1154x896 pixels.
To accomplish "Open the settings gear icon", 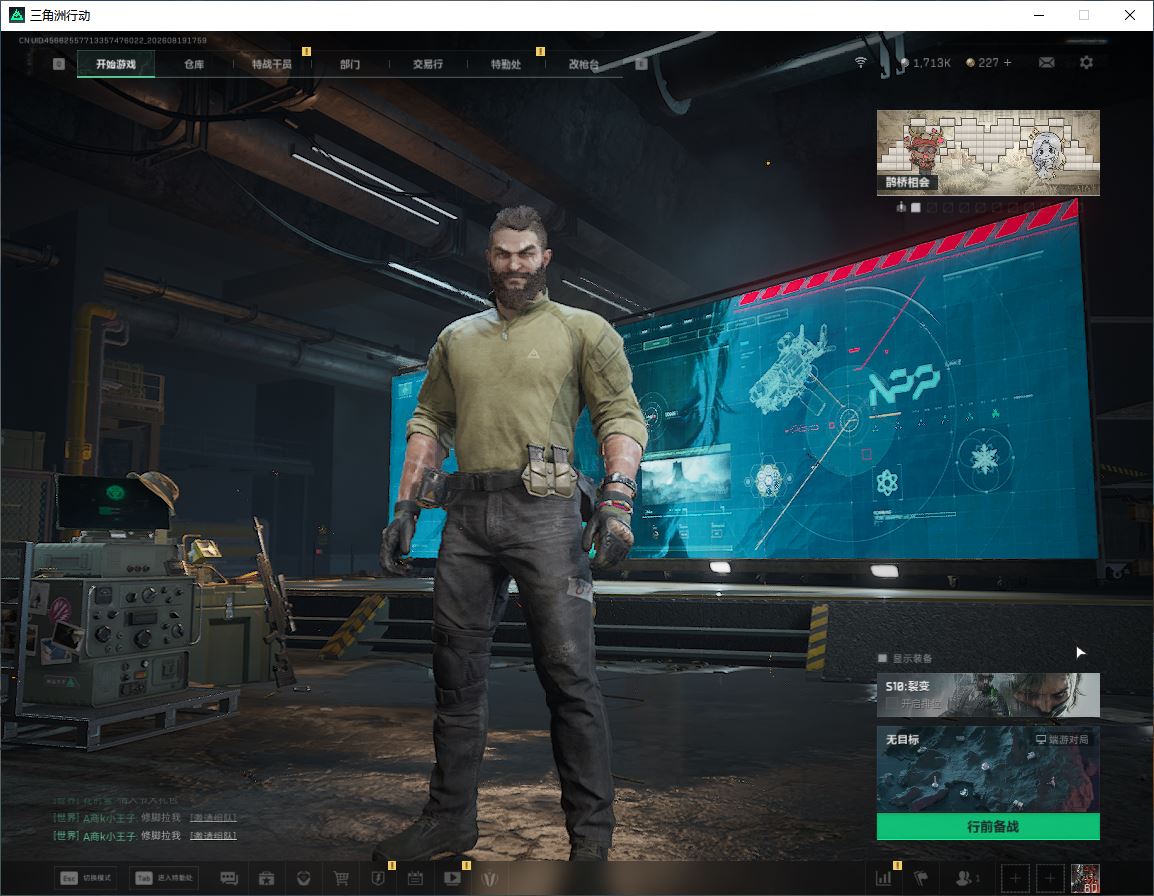I will pos(1086,63).
